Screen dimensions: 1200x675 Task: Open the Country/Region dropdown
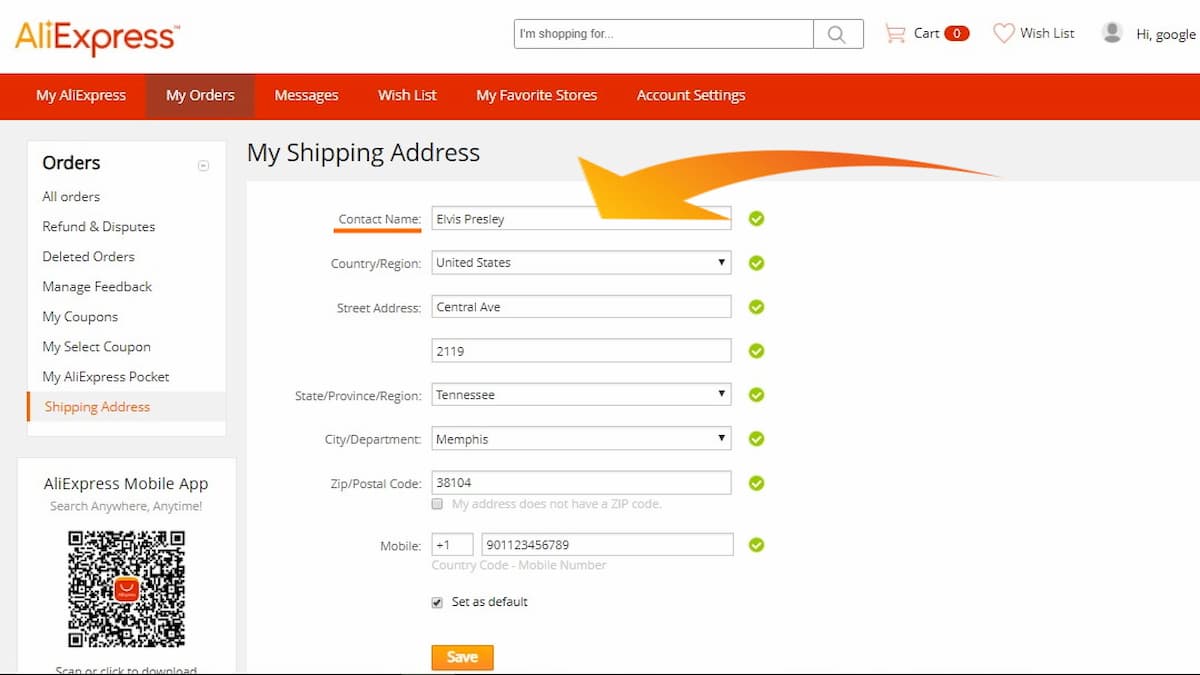581,262
